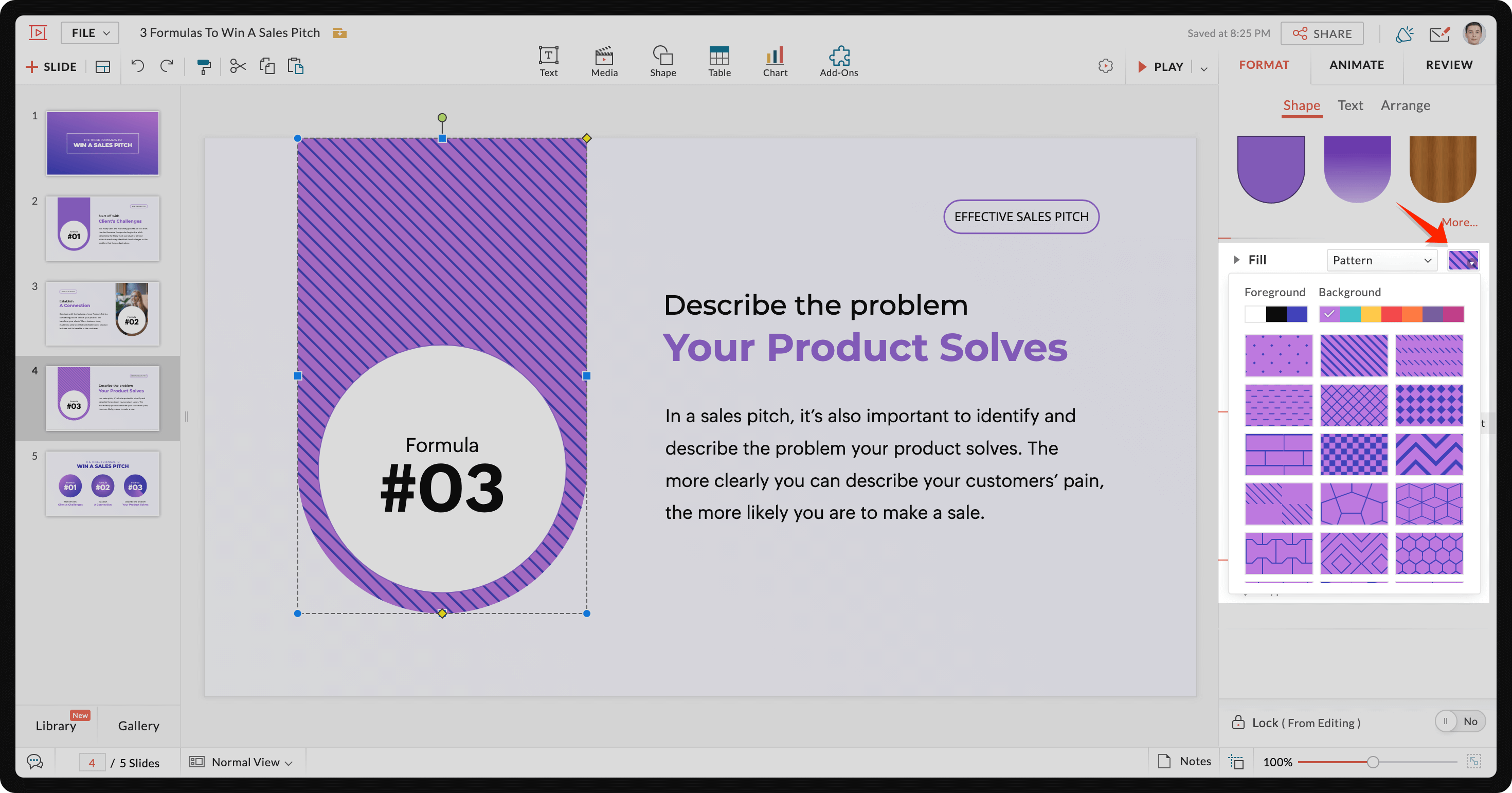1512x793 pixels.
Task: Click the Media tool in toolbar
Action: (x=604, y=58)
